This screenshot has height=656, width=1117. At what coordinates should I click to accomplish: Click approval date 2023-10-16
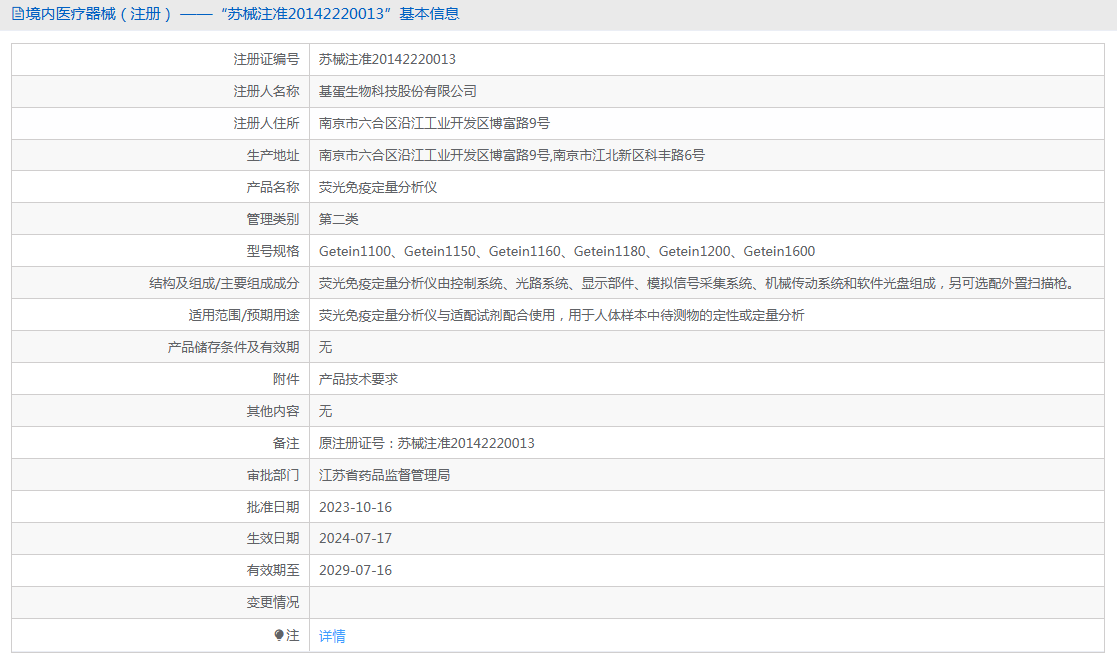click(355, 508)
